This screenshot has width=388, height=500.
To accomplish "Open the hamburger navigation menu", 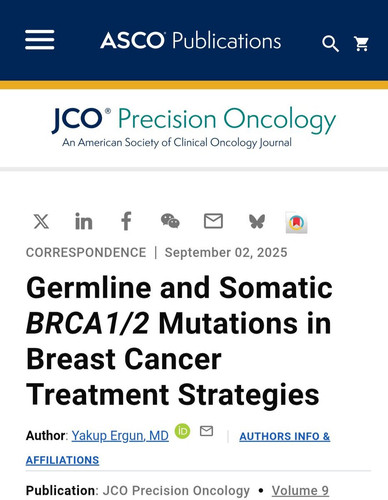I will click(40, 40).
